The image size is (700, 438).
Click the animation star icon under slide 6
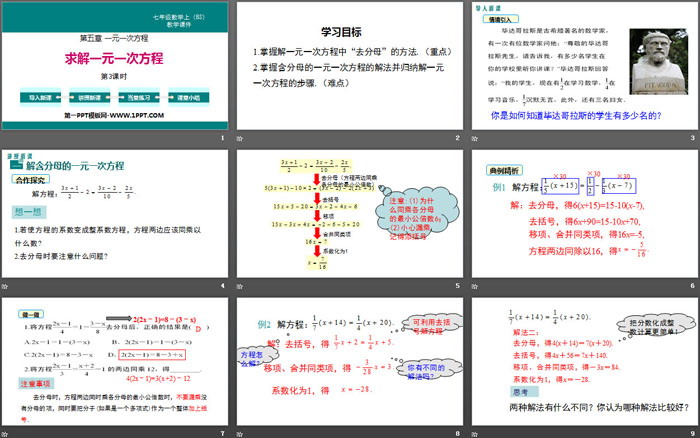(x=475, y=286)
